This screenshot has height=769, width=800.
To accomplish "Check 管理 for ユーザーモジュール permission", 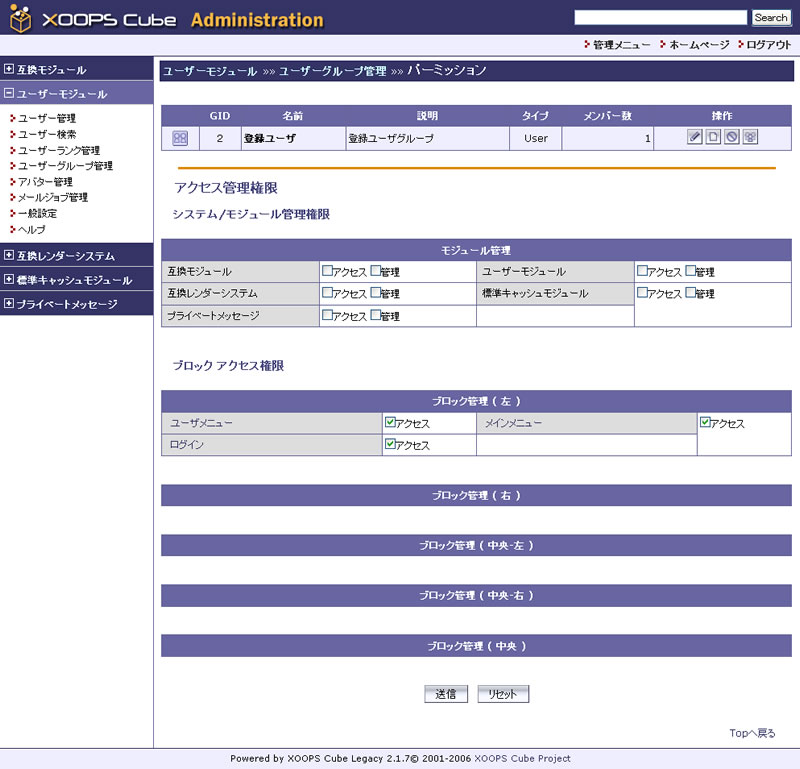I will [x=690, y=270].
